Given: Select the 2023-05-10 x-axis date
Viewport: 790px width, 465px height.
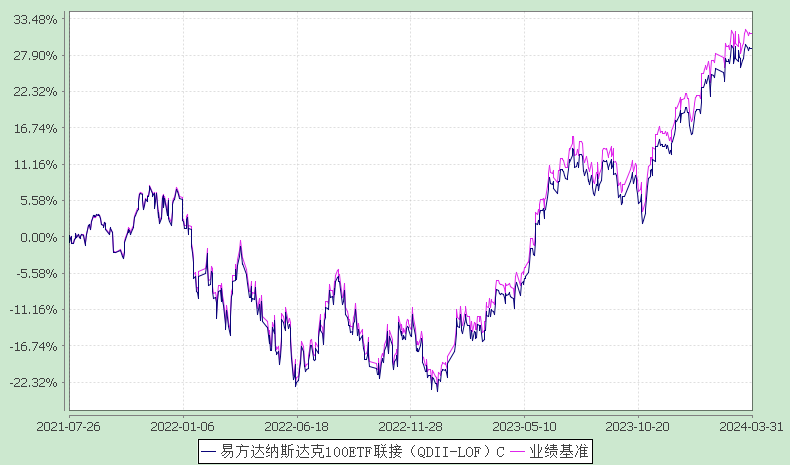Looking at the screenshot, I should point(525,425).
